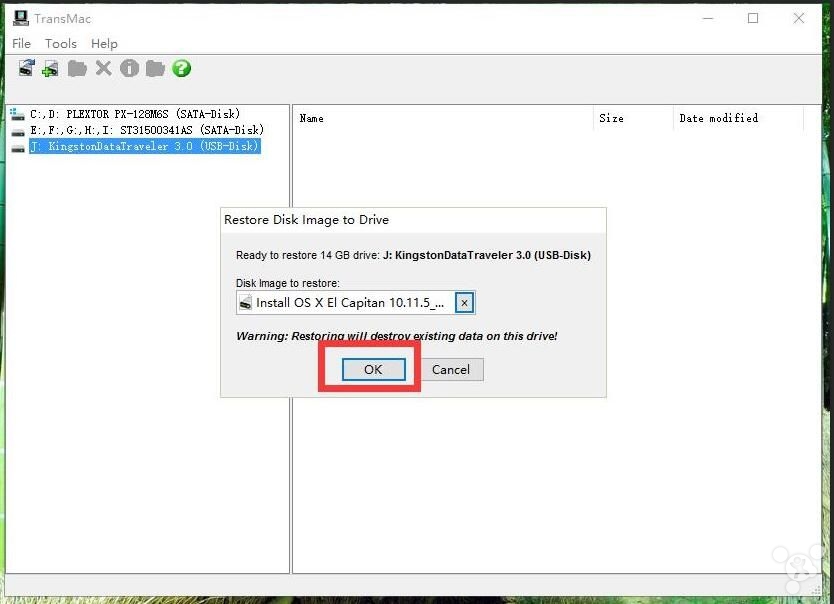The image size is (834, 604).
Task: Click the Ready to restore 14 GB drive text
Action: point(413,255)
